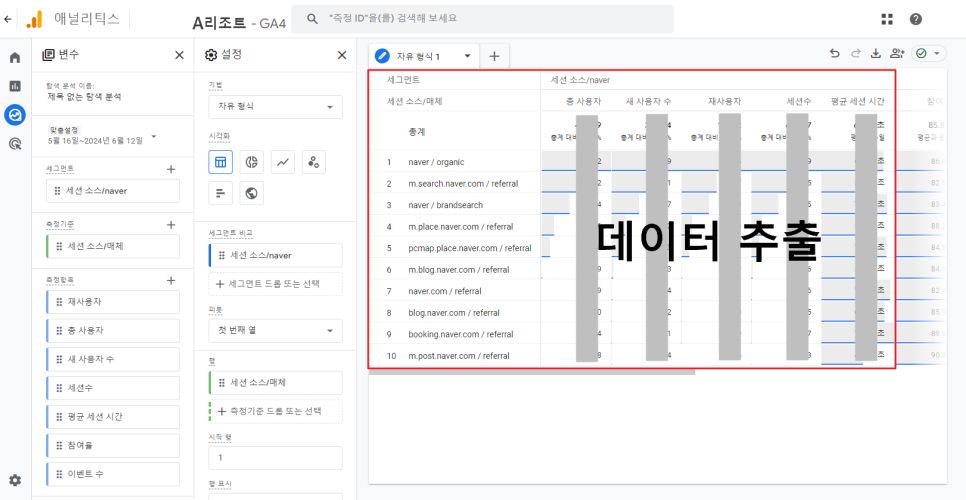Open data quality checkmark dropdown
966x500 pixels.
928,54
